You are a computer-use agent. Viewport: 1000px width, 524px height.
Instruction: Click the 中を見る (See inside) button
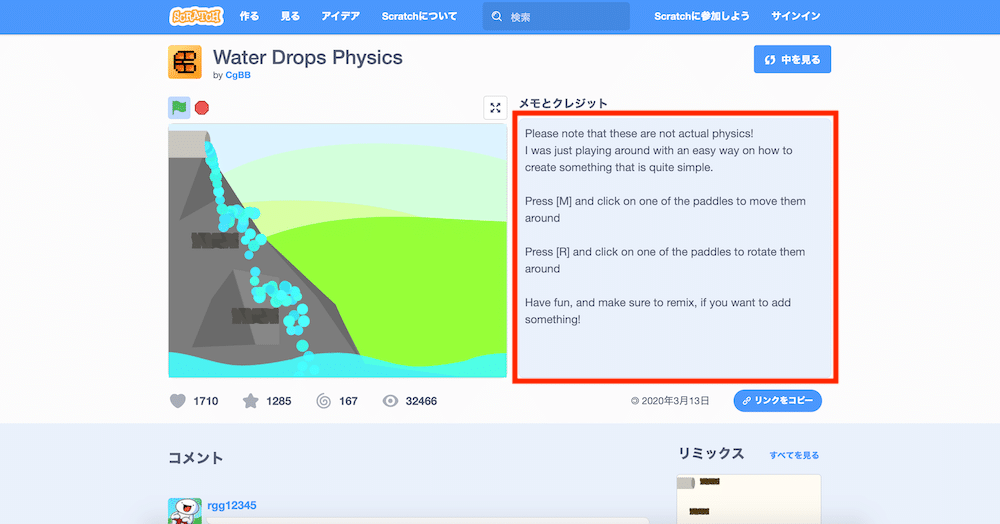pyautogui.click(x=792, y=59)
